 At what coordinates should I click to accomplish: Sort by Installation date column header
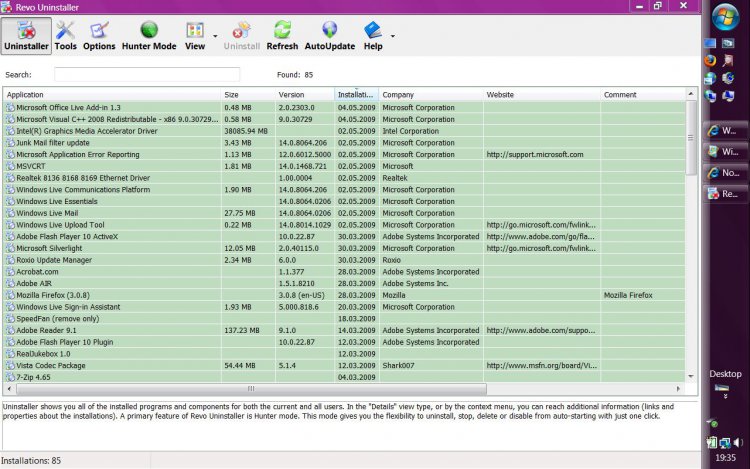[356, 95]
